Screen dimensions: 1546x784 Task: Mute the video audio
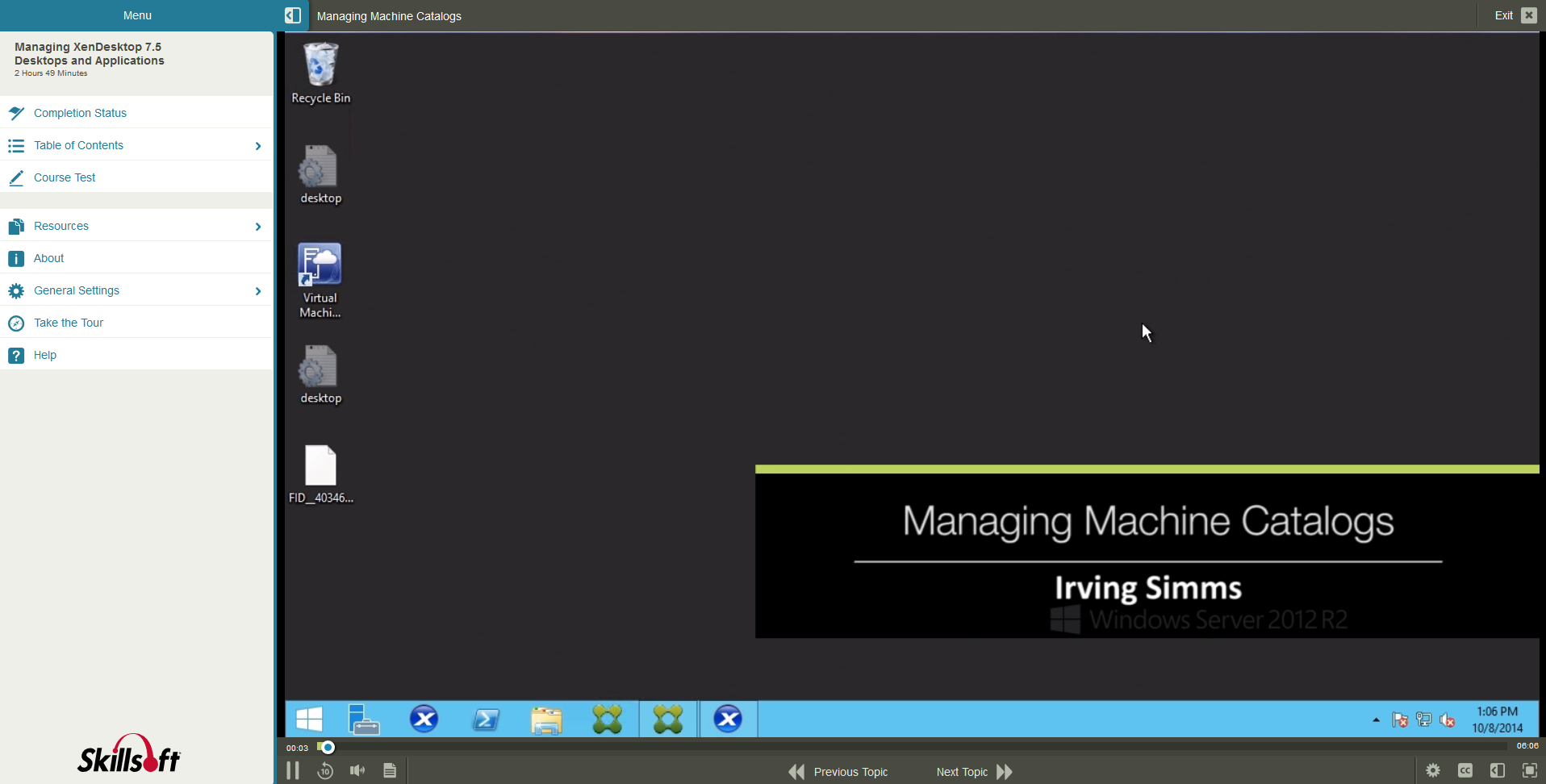(x=357, y=770)
